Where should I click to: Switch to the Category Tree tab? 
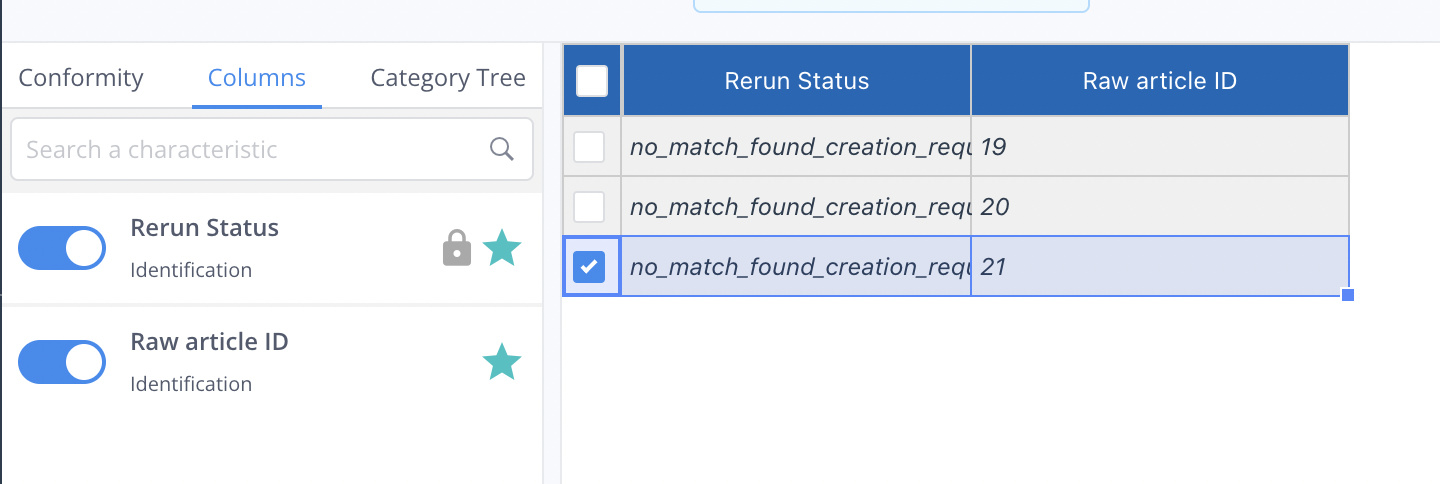point(448,78)
